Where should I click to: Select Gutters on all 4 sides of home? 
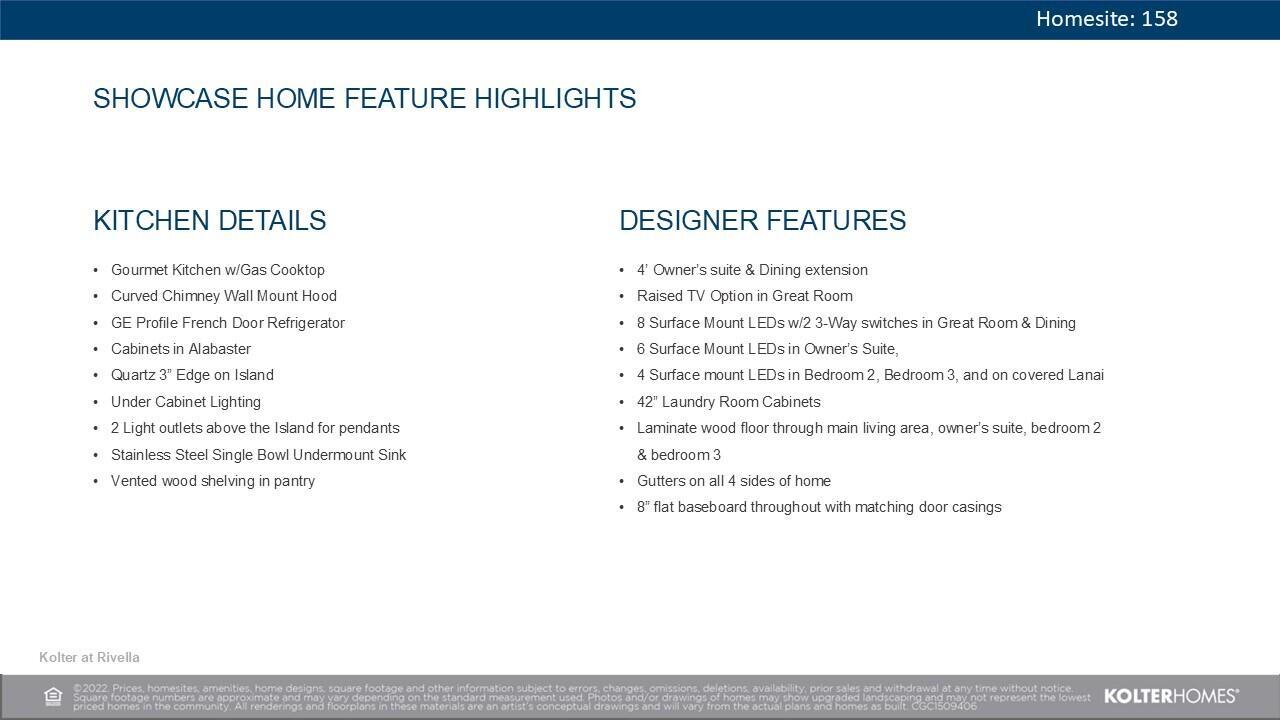tap(733, 481)
